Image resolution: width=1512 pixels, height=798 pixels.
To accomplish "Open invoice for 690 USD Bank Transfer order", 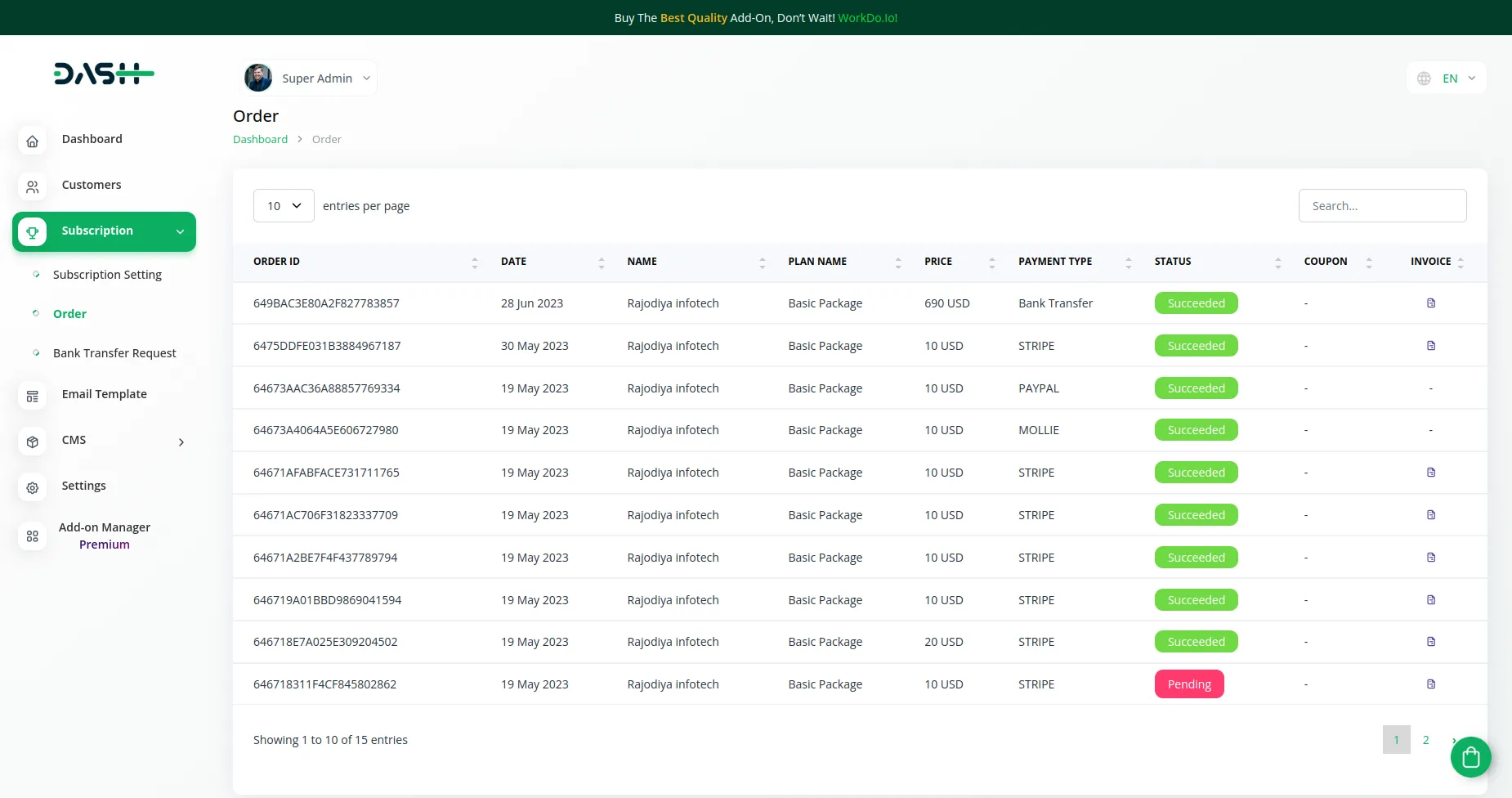I will coord(1430,303).
